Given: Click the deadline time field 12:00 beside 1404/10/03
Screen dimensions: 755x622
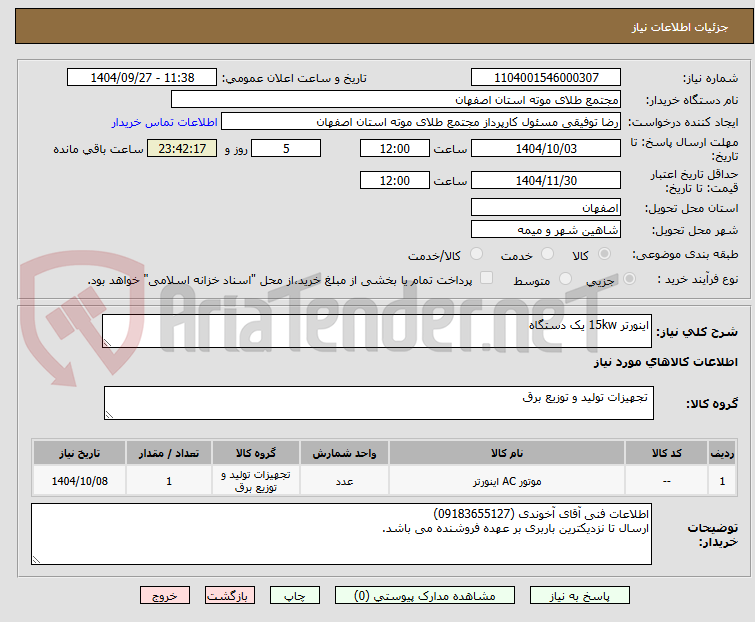Looking at the screenshot, I should pyautogui.click(x=394, y=148).
